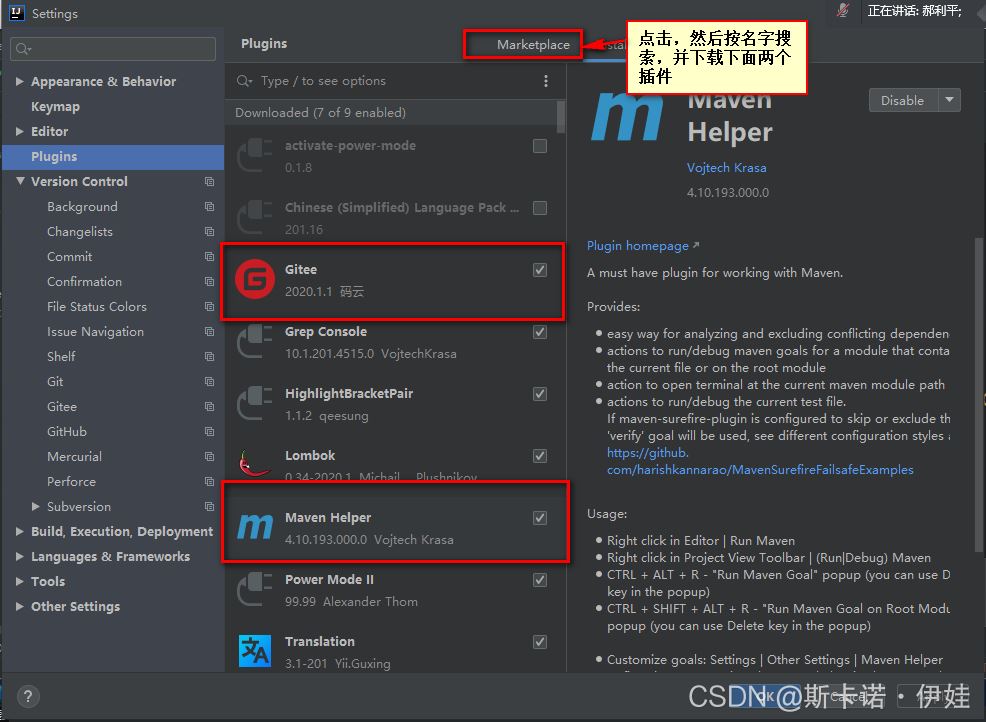Click the copy icon next to GitHub

[x=209, y=432]
